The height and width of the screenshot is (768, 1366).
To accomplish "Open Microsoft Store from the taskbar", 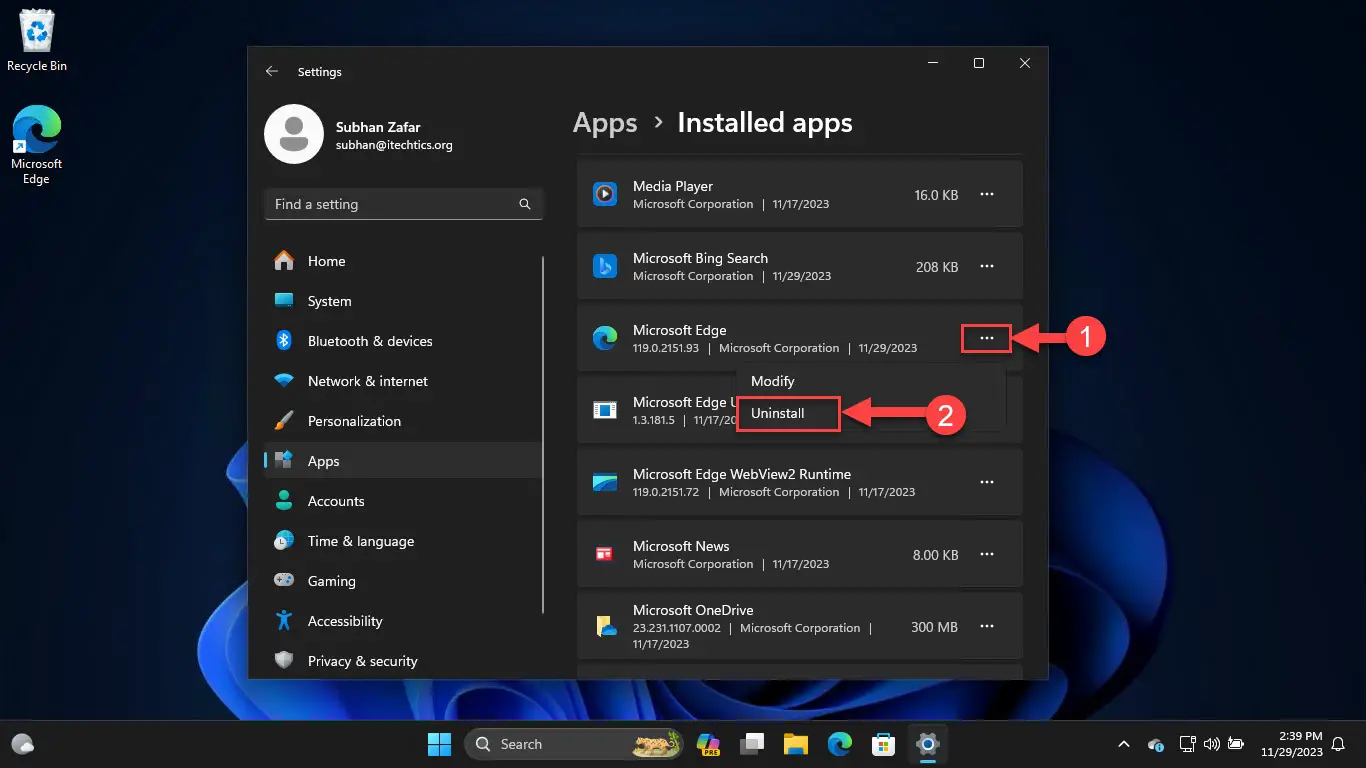I will pyautogui.click(x=883, y=744).
